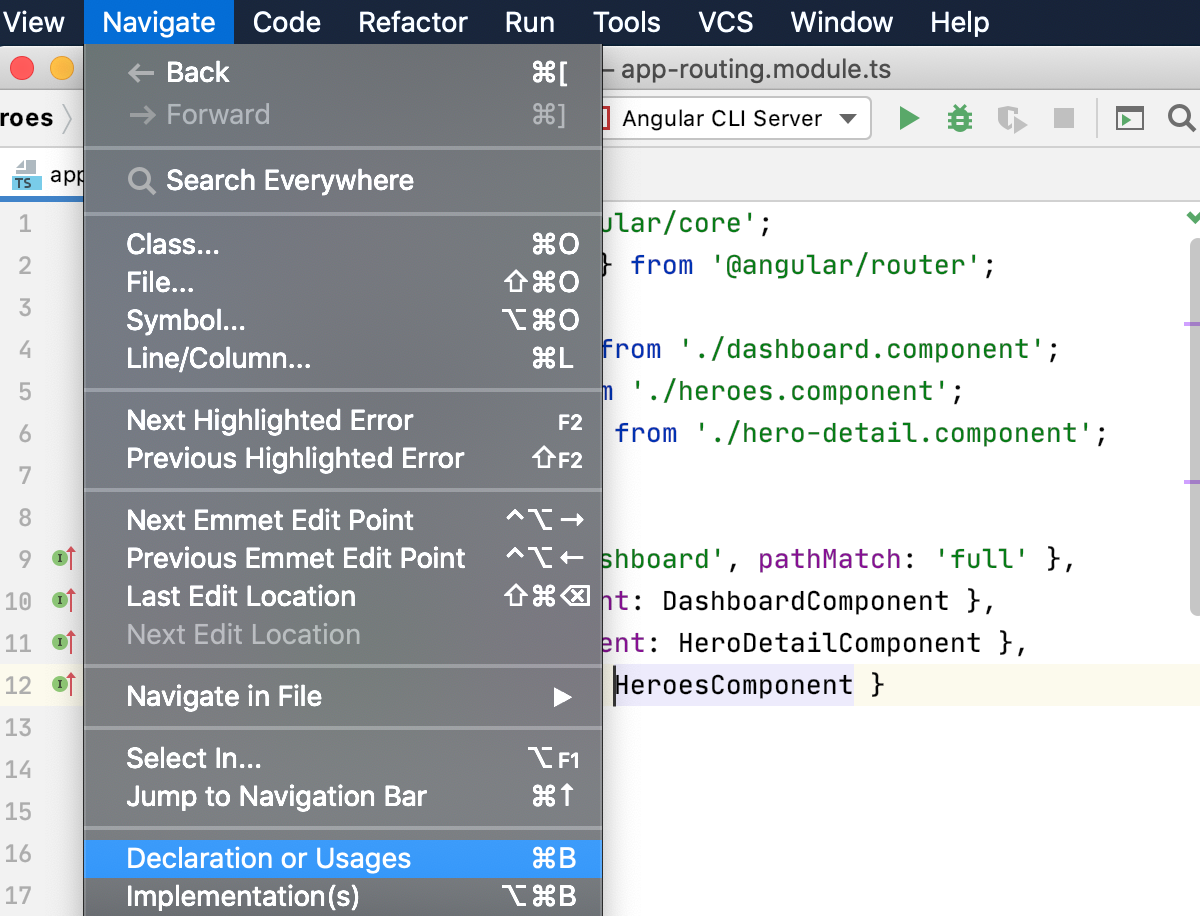Click the Run with Coverage shield icon
Screen dimensions: 1200x916
click(1011, 120)
